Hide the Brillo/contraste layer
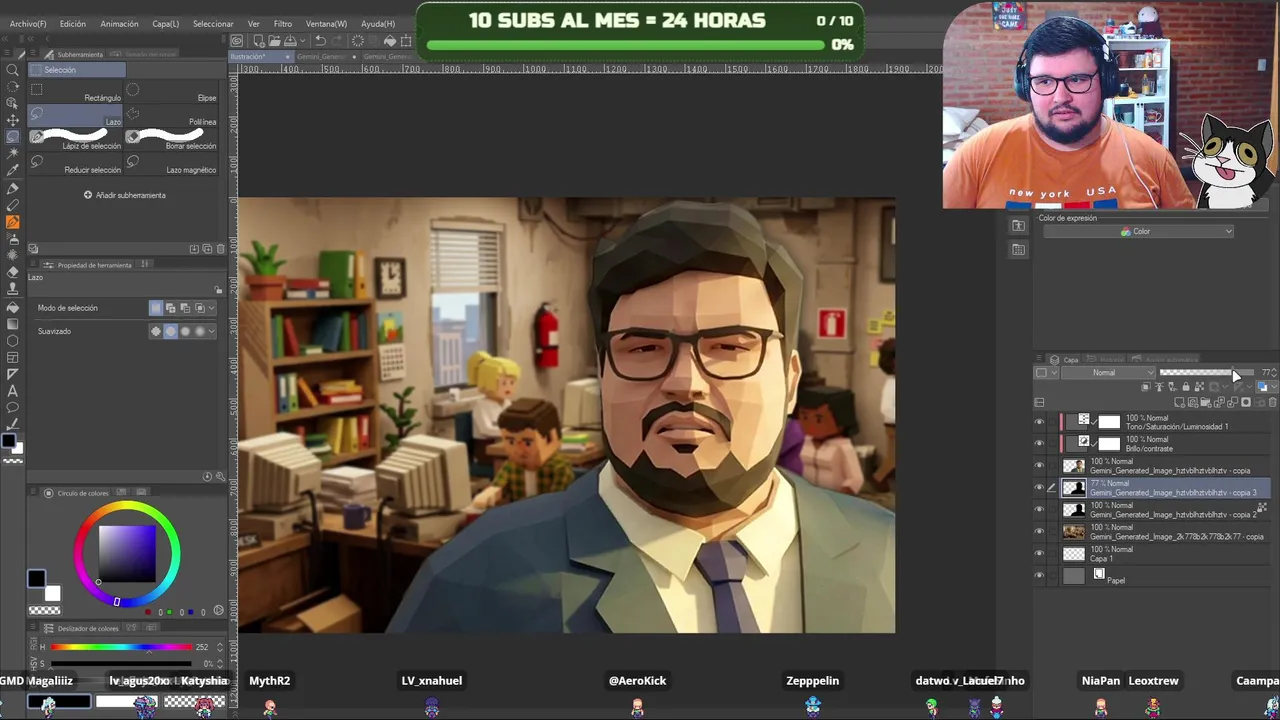Screen dimensions: 1280x720 (x=1039, y=444)
